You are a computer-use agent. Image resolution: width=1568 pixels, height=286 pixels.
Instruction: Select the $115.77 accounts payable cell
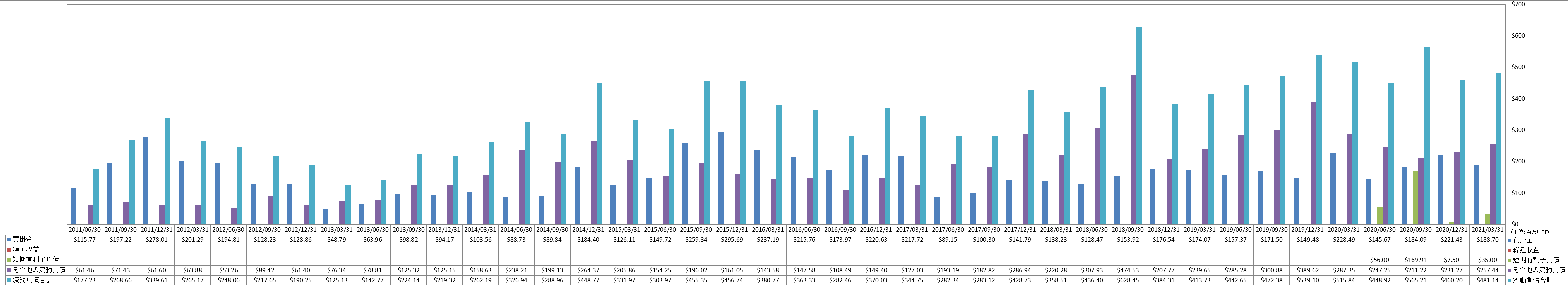pyautogui.click(x=85, y=240)
